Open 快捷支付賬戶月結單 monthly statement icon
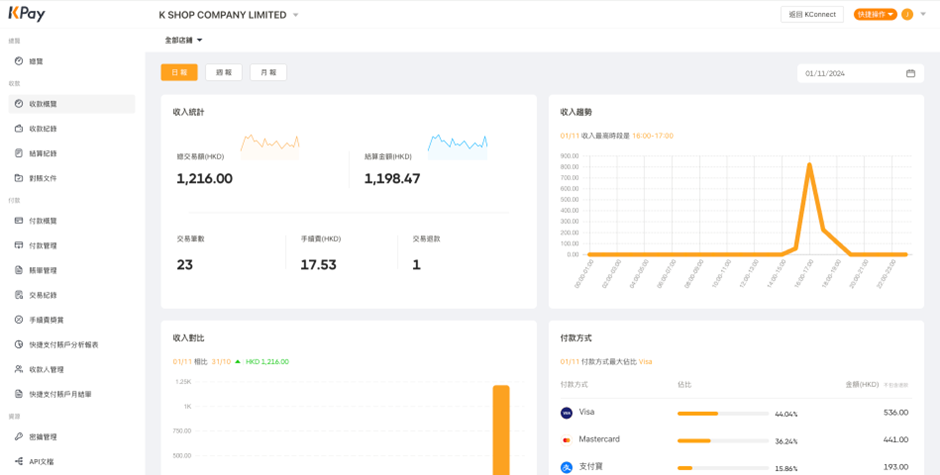The image size is (940, 475). tap(19, 394)
